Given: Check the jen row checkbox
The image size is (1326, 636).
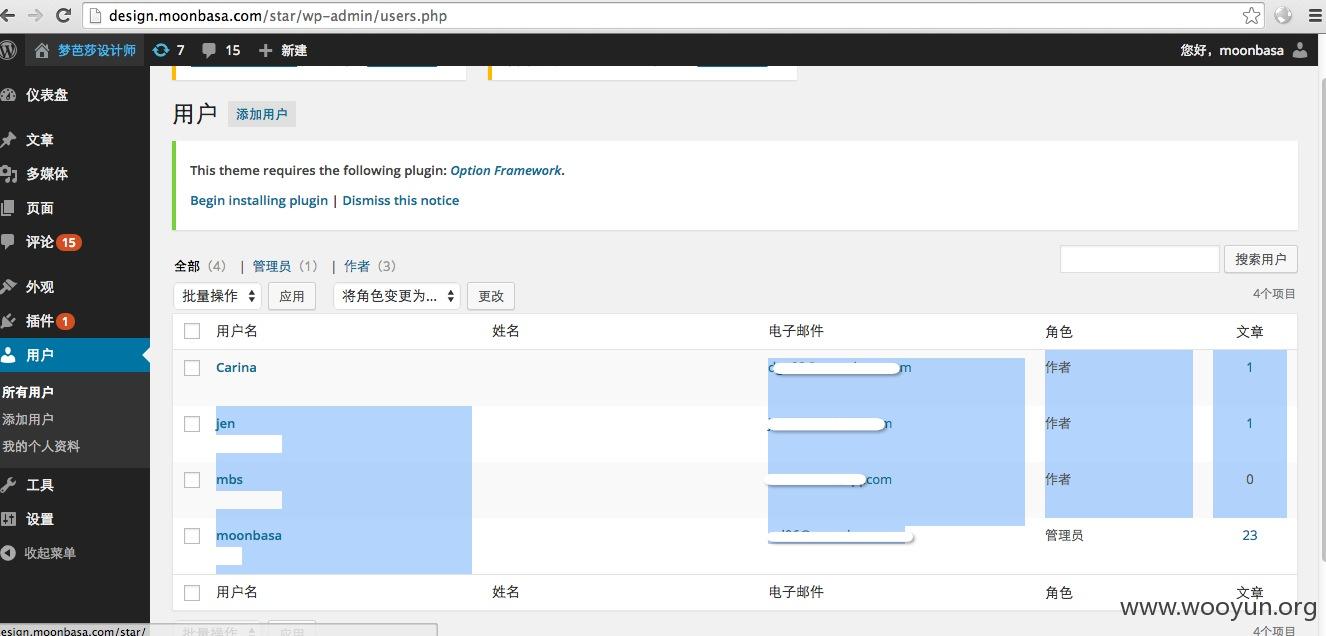Looking at the screenshot, I should (192, 424).
